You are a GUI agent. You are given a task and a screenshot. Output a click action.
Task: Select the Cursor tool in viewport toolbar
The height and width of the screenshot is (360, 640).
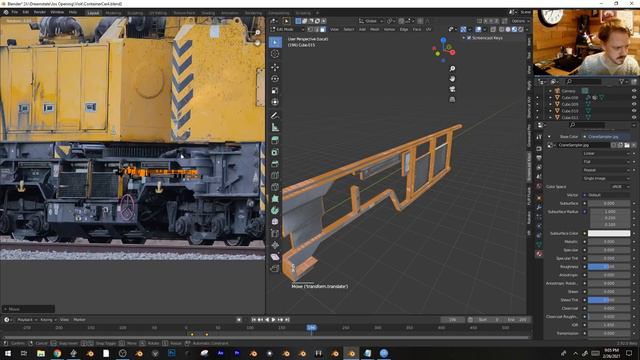click(x=275, y=54)
